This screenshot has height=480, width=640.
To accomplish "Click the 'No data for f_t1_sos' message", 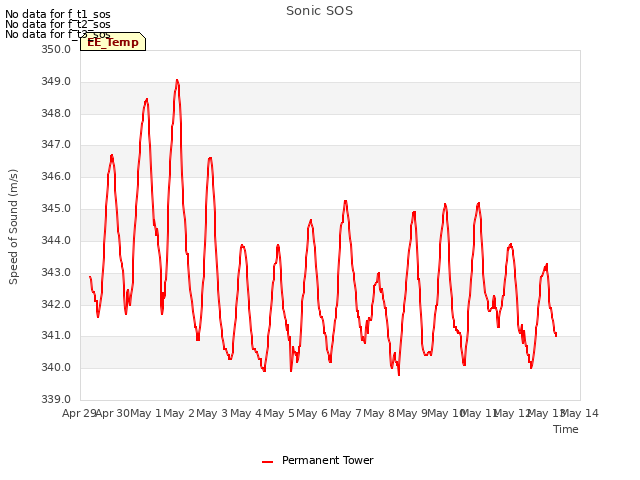I will [58, 14].
